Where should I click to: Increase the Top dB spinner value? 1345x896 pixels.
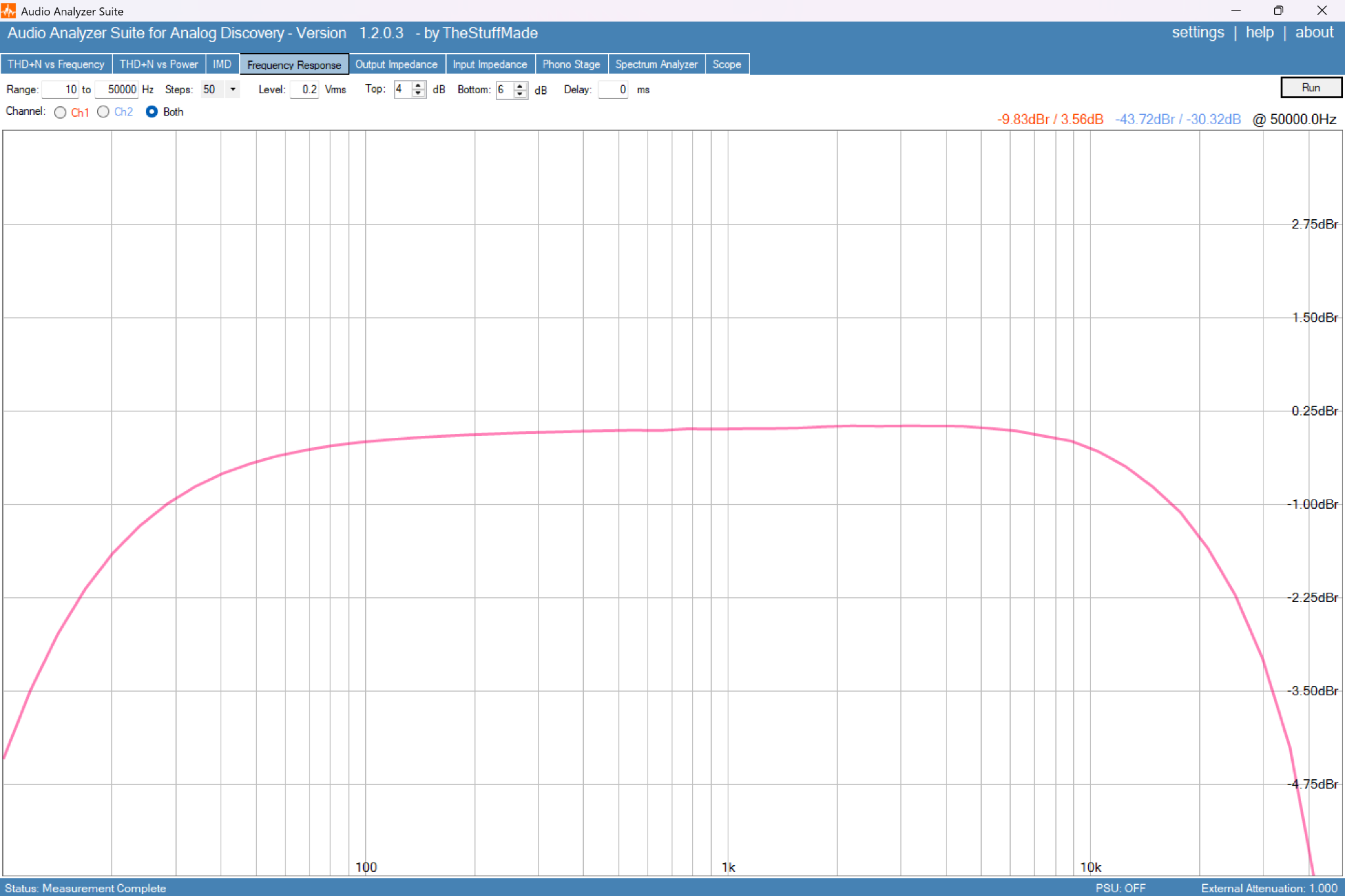click(x=418, y=85)
